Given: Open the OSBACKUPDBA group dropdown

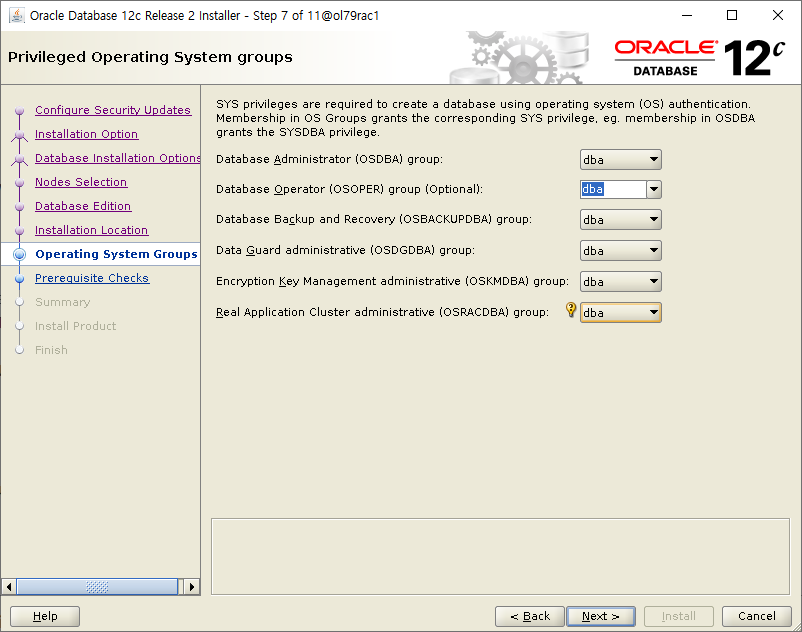Looking at the screenshot, I should coord(620,220).
